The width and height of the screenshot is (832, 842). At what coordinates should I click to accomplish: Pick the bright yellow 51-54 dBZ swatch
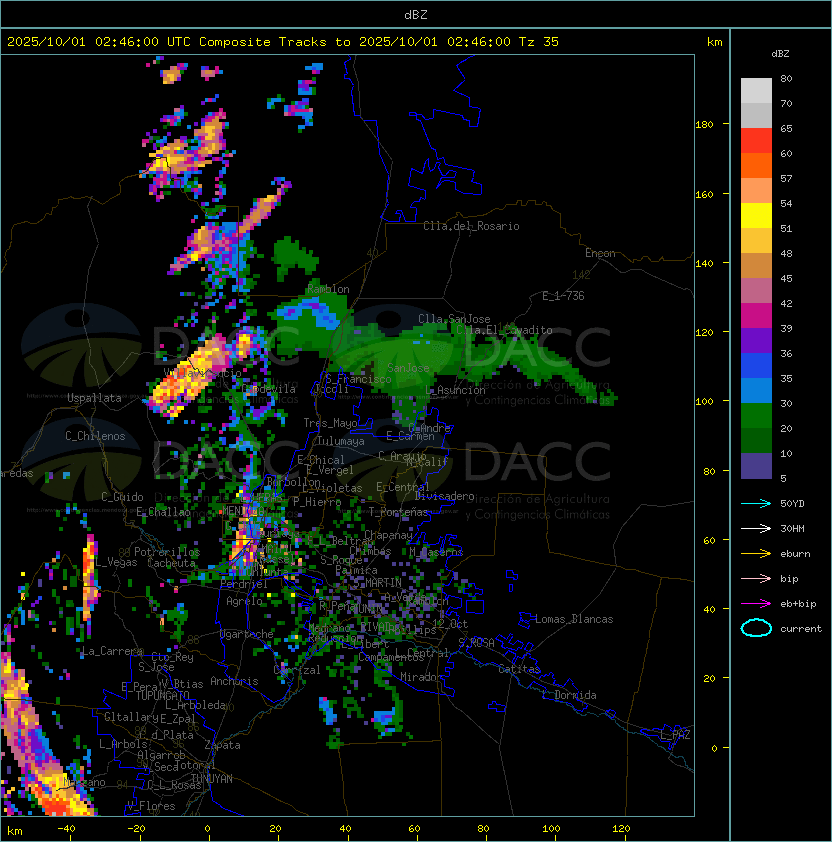coord(756,215)
